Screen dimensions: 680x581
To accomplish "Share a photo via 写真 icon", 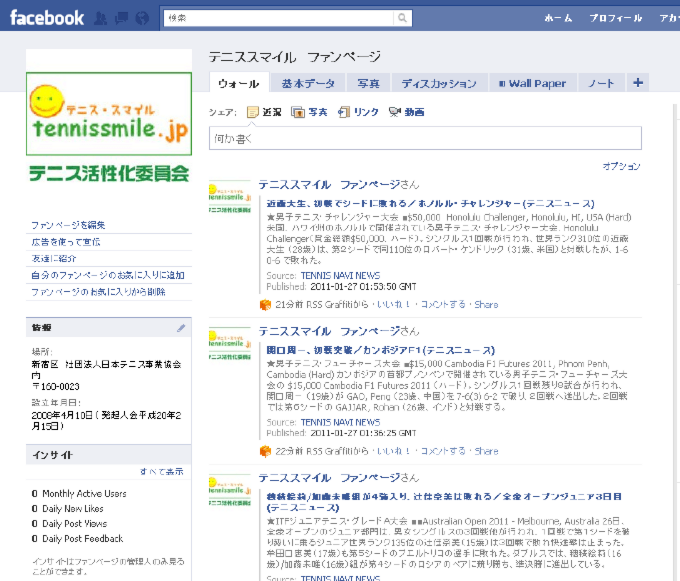I will tap(309, 112).
